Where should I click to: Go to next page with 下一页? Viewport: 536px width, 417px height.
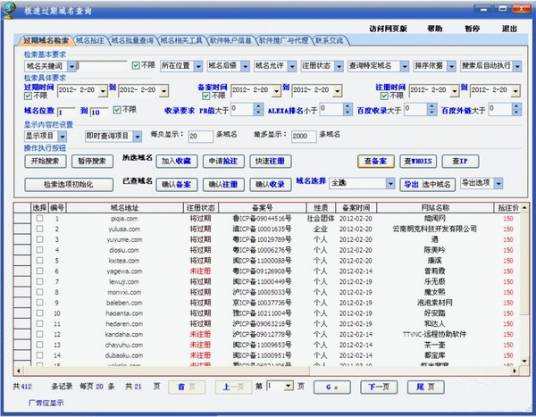[x=379, y=387]
